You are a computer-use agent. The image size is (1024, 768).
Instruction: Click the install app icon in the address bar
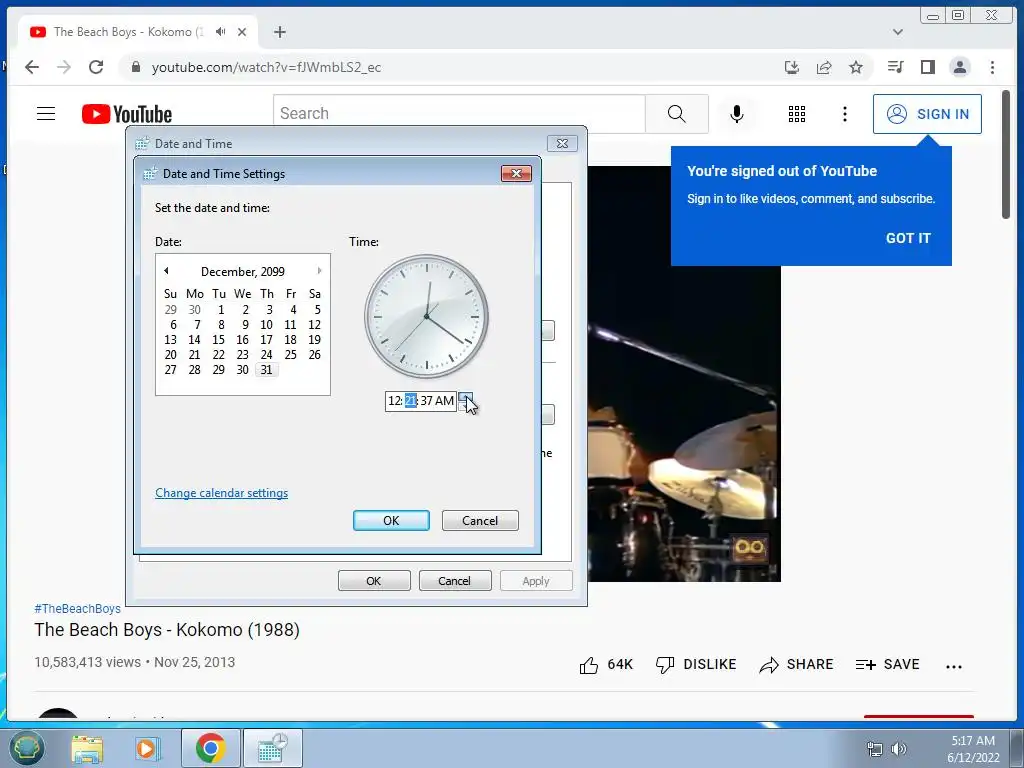pos(792,67)
